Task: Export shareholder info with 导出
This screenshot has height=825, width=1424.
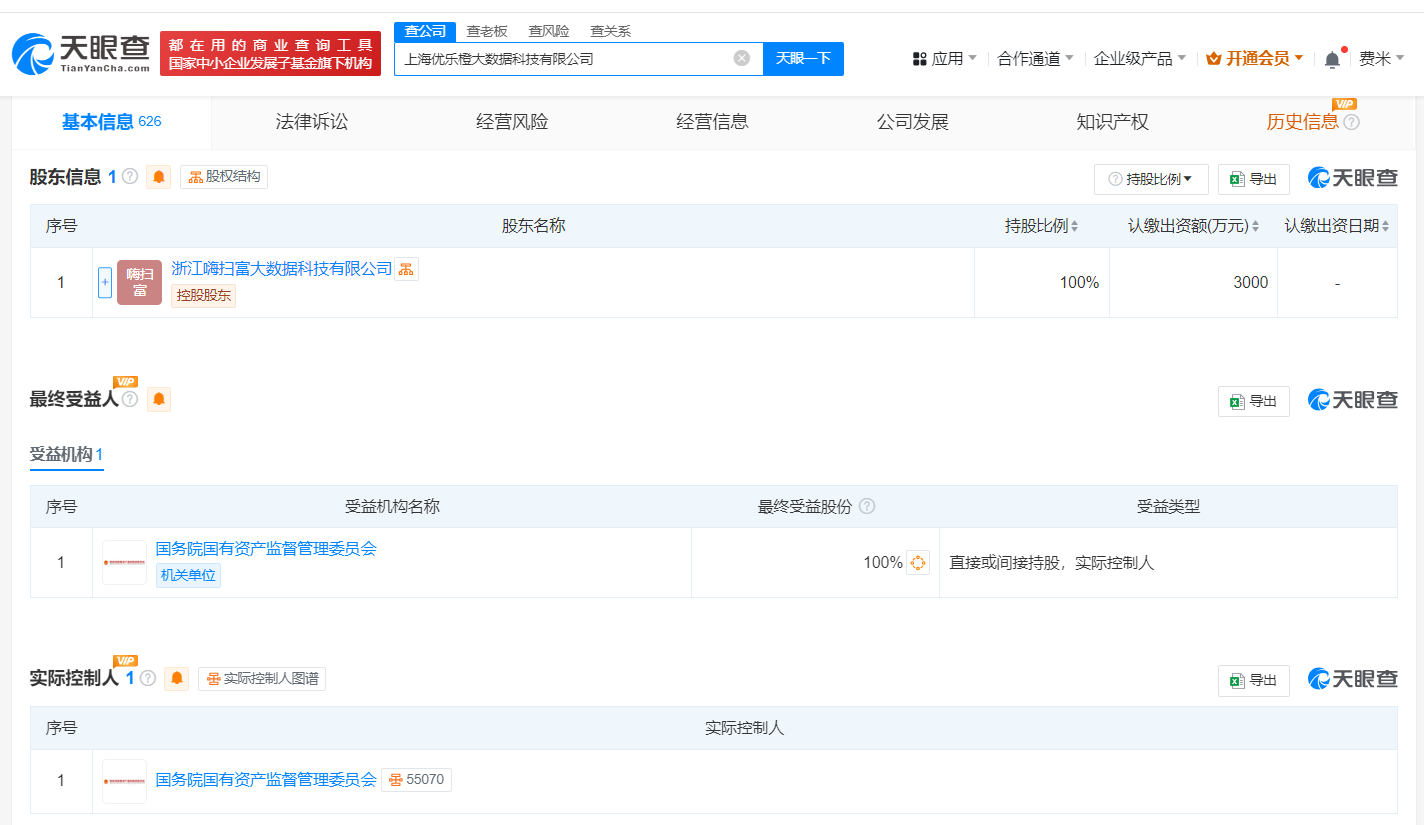Action: tap(1253, 179)
